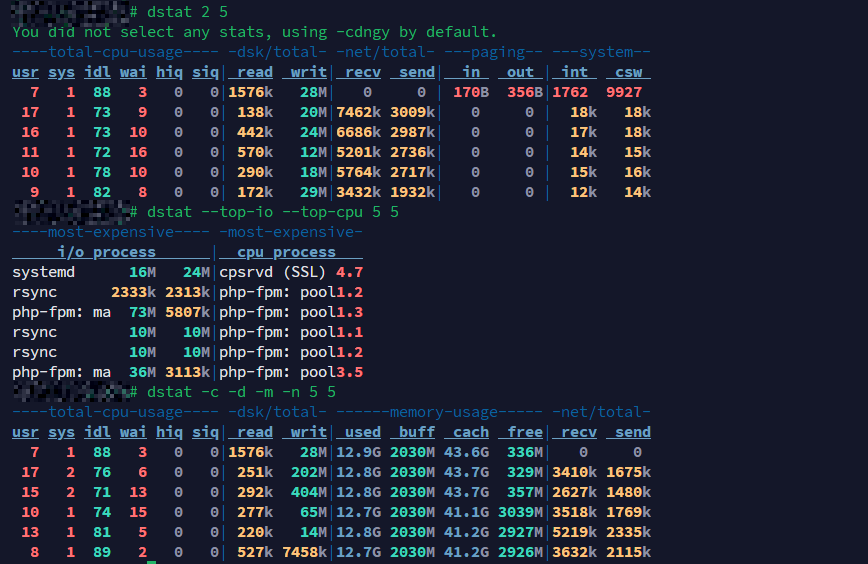This screenshot has height=564, width=868.
Task: Click the csw value '16k'
Action: coord(637,172)
